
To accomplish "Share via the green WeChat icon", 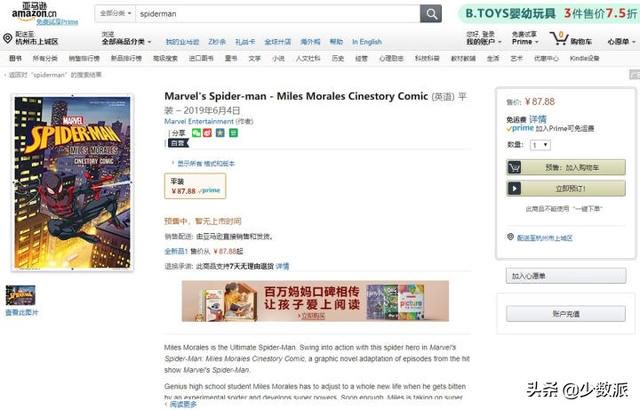I will 196,133.
